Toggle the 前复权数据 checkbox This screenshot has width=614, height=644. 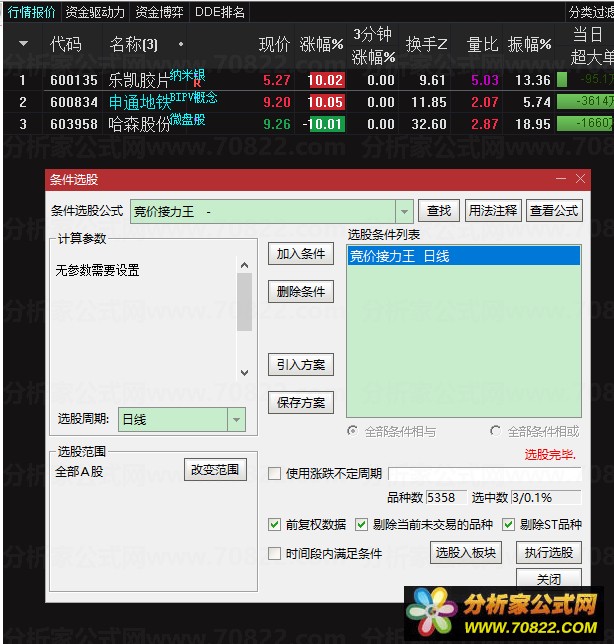274,524
